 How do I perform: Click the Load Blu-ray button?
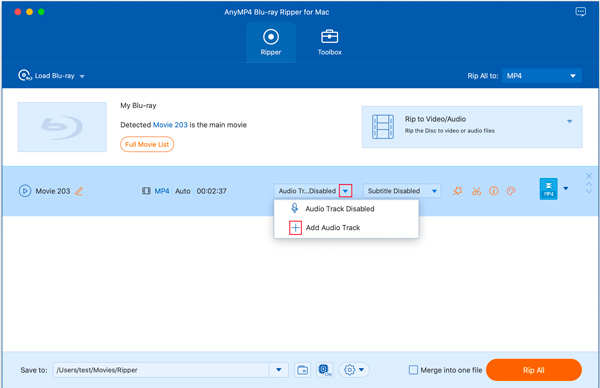tap(51, 76)
